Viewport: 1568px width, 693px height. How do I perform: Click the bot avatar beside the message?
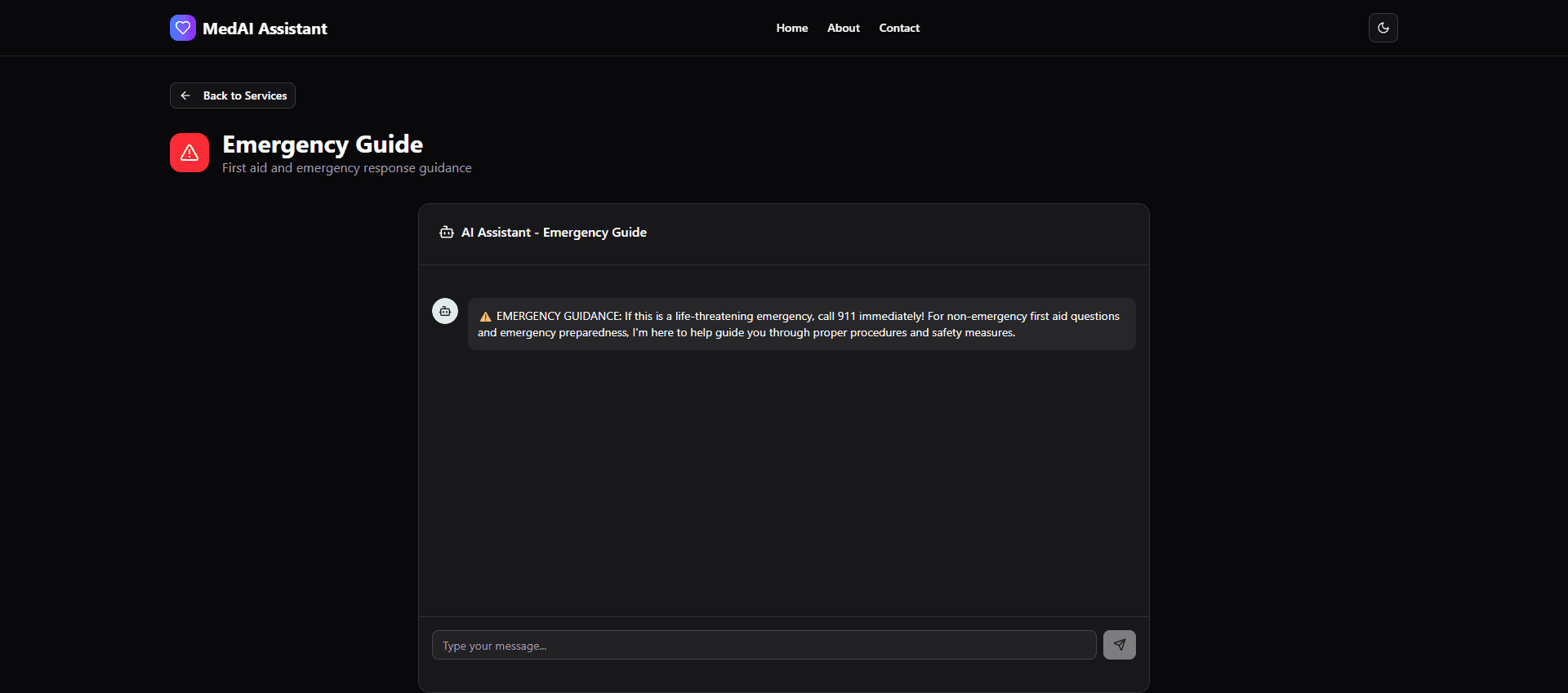445,311
